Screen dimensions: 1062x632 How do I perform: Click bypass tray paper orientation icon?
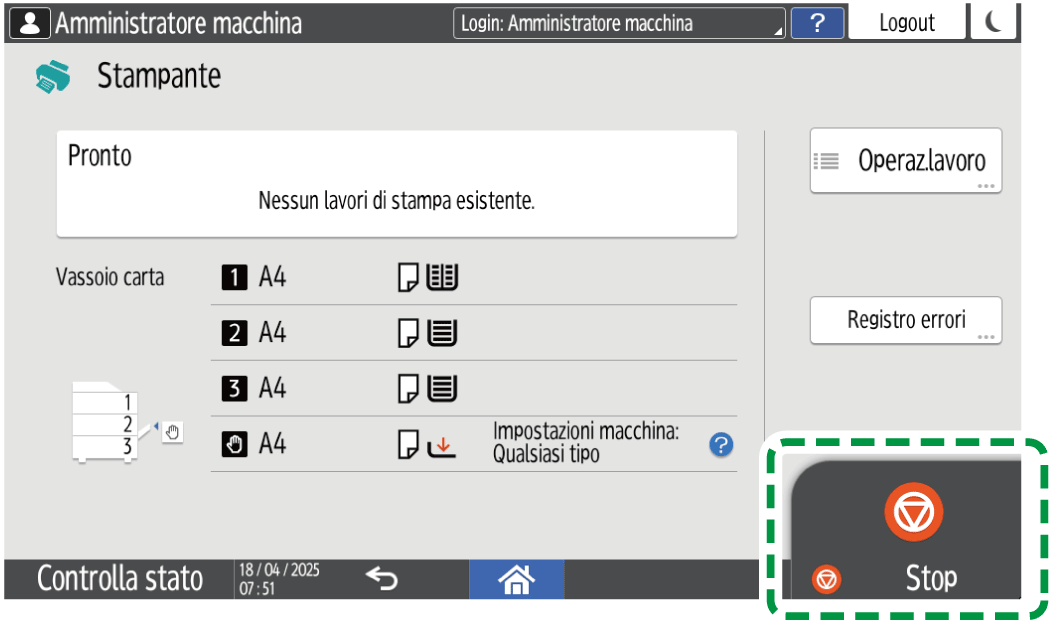(x=408, y=444)
